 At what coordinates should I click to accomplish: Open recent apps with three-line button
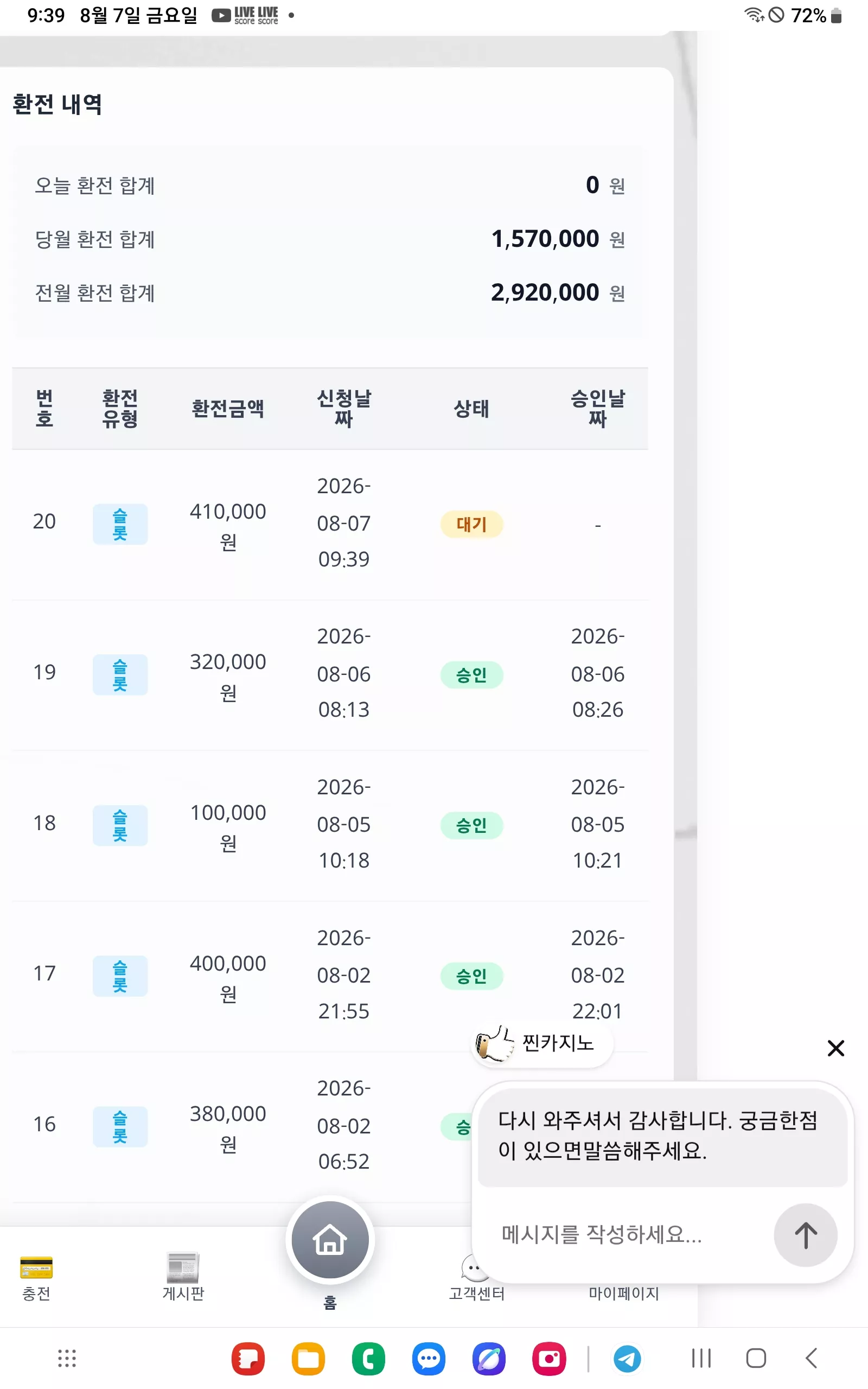701,1358
